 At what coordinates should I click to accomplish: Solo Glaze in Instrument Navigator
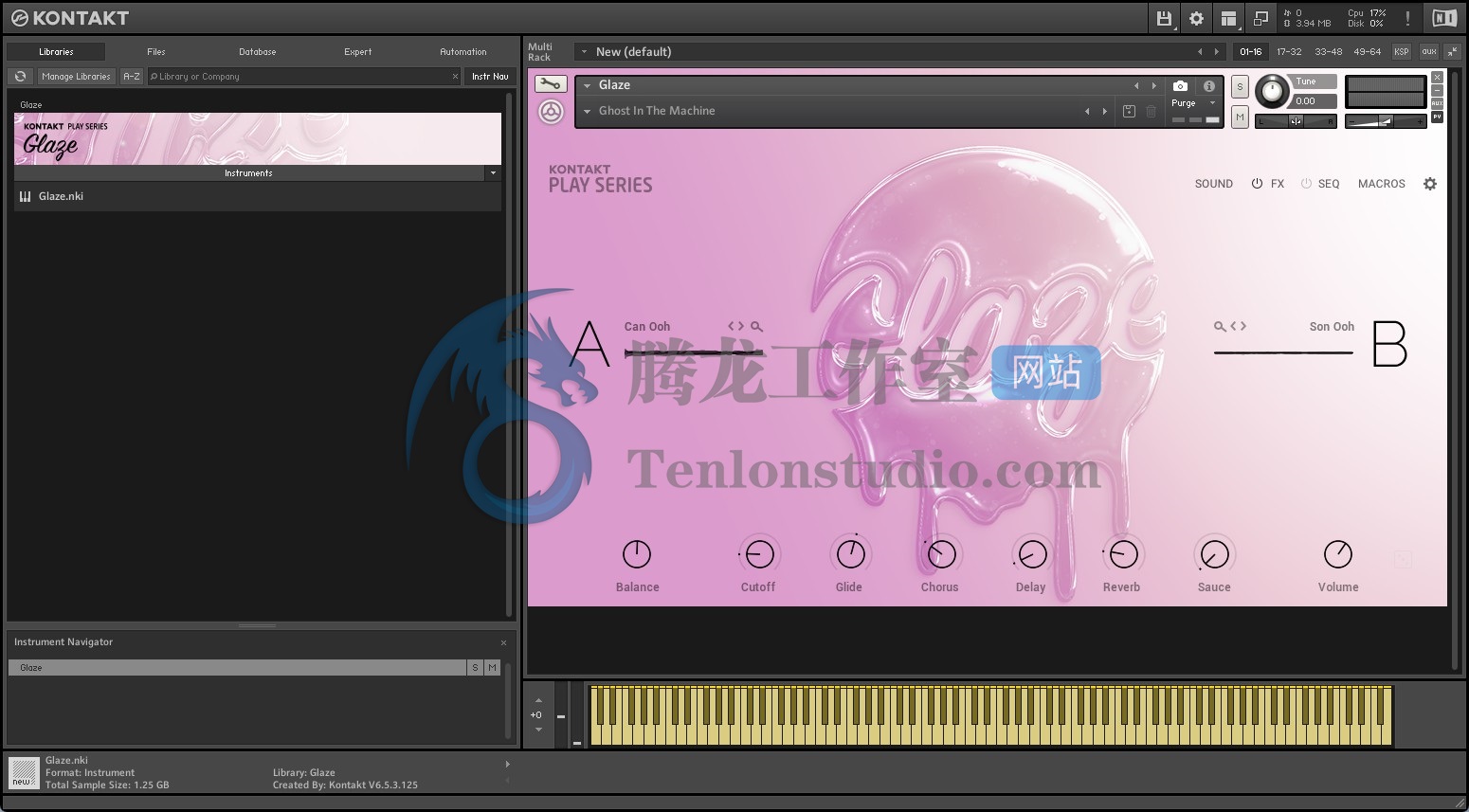point(475,668)
